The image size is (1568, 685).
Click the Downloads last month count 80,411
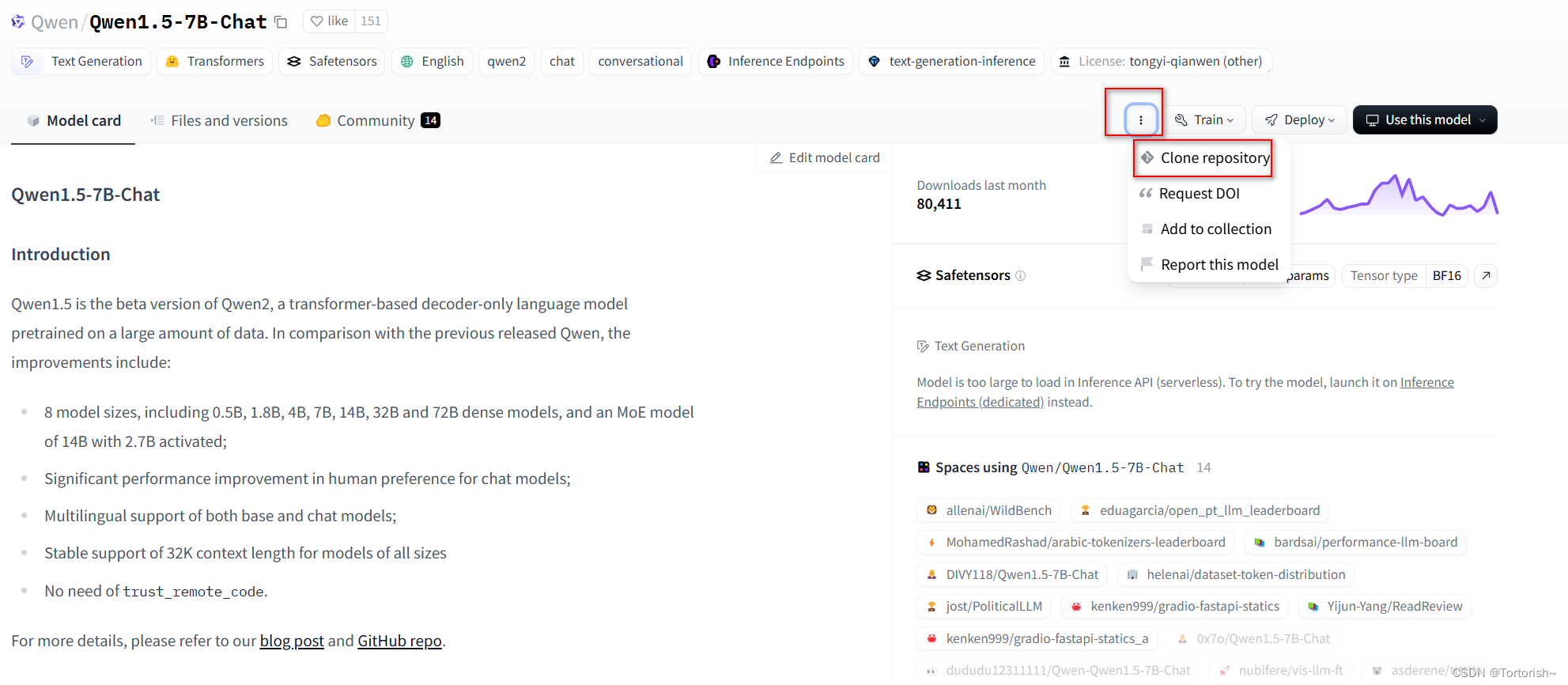pos(939,204)
